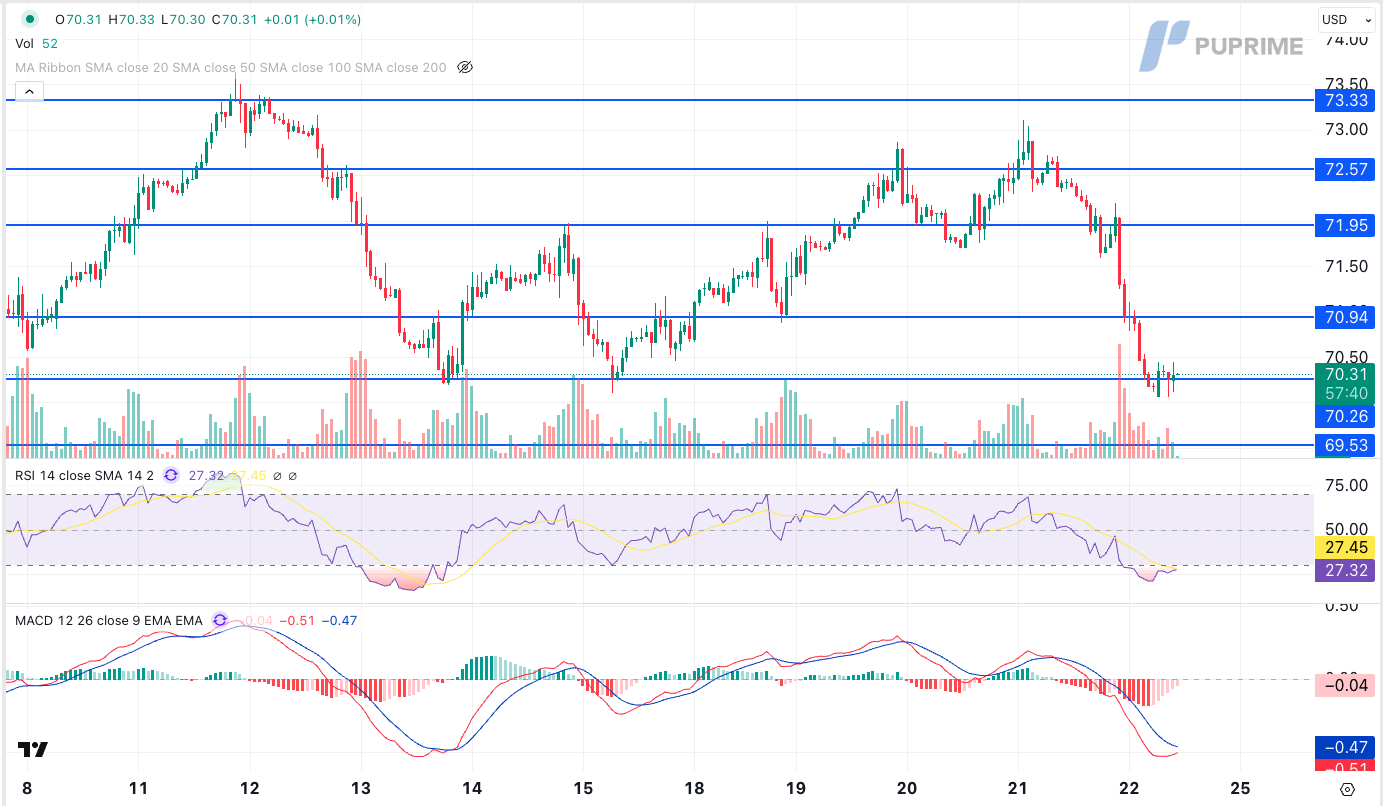Click the green 70.31 current price label
Screen dimensions: 1383x806
[x=1346, y=374]
